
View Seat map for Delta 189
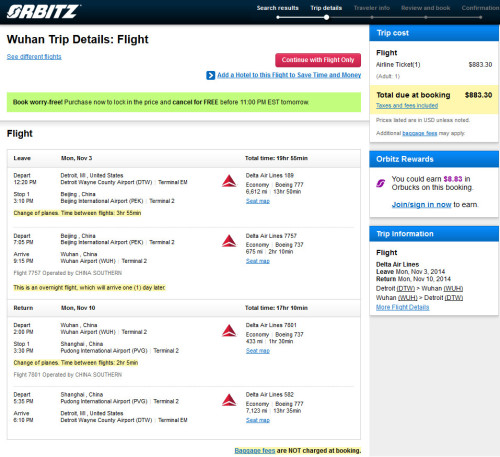[x=258, y=201]
